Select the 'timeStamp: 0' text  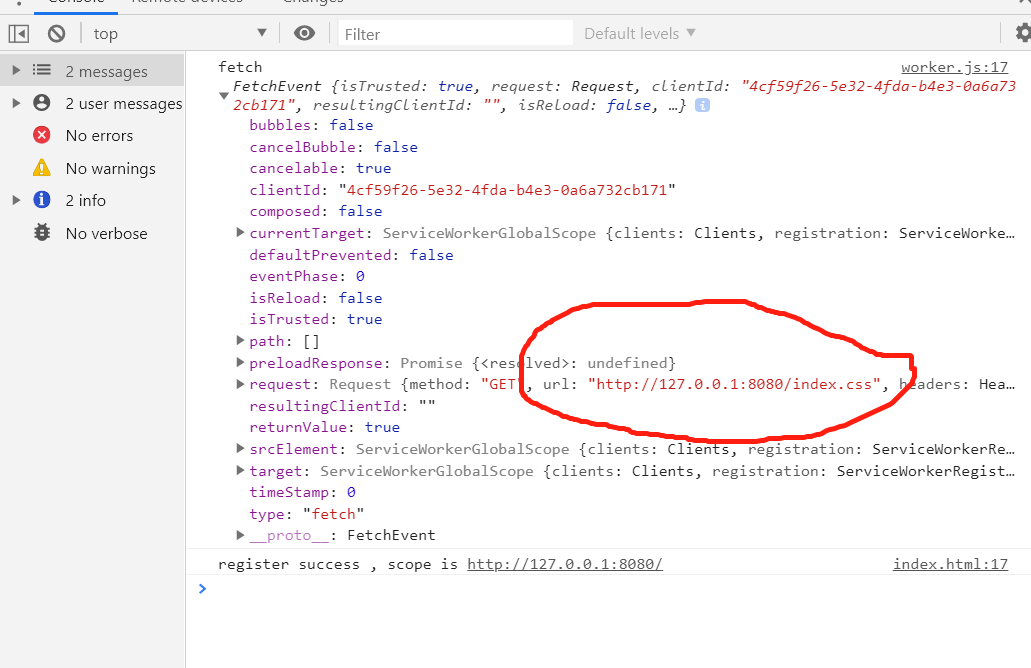click(302, 492)
